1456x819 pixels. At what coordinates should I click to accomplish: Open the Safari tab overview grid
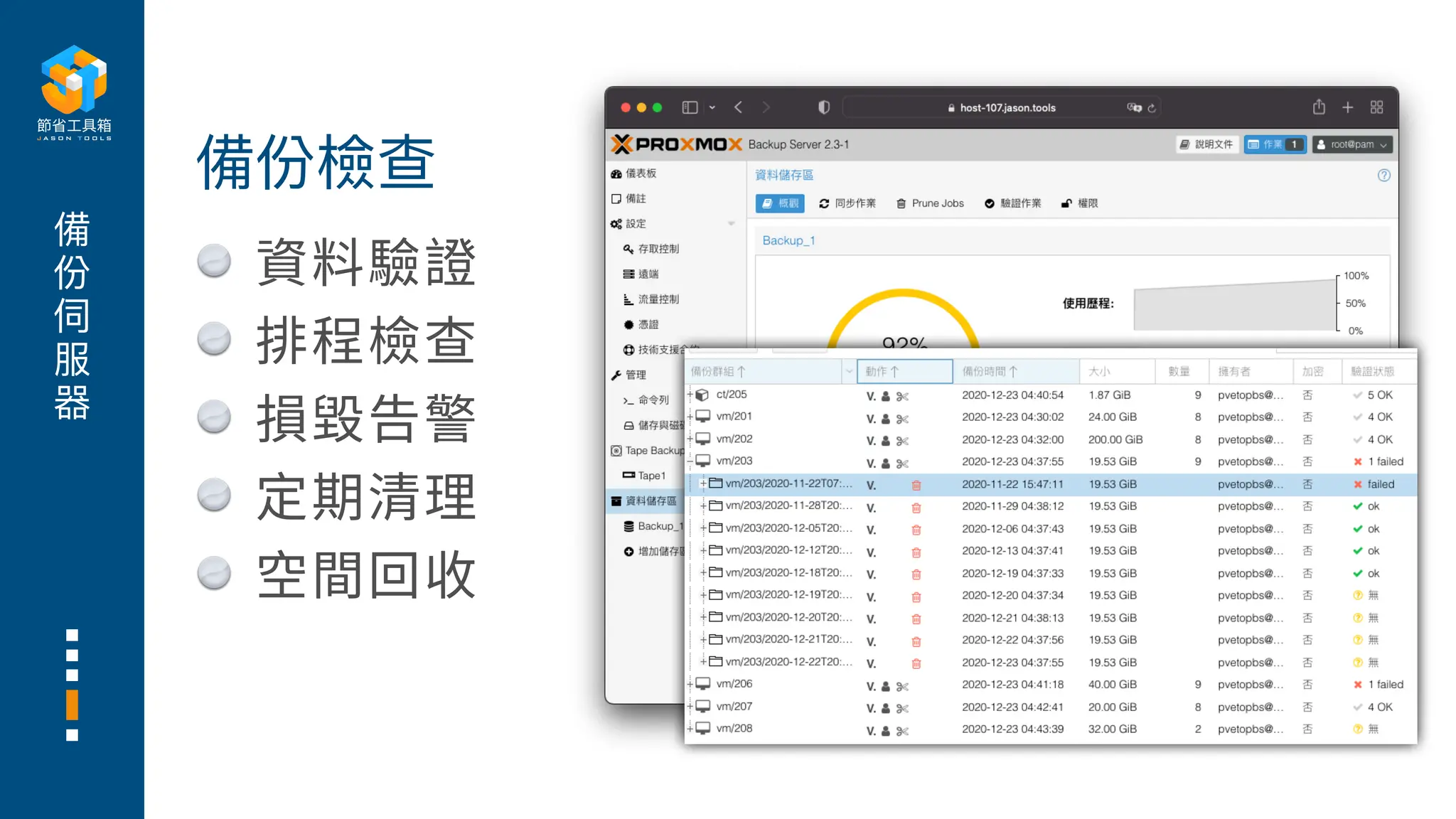[1376, 107]
